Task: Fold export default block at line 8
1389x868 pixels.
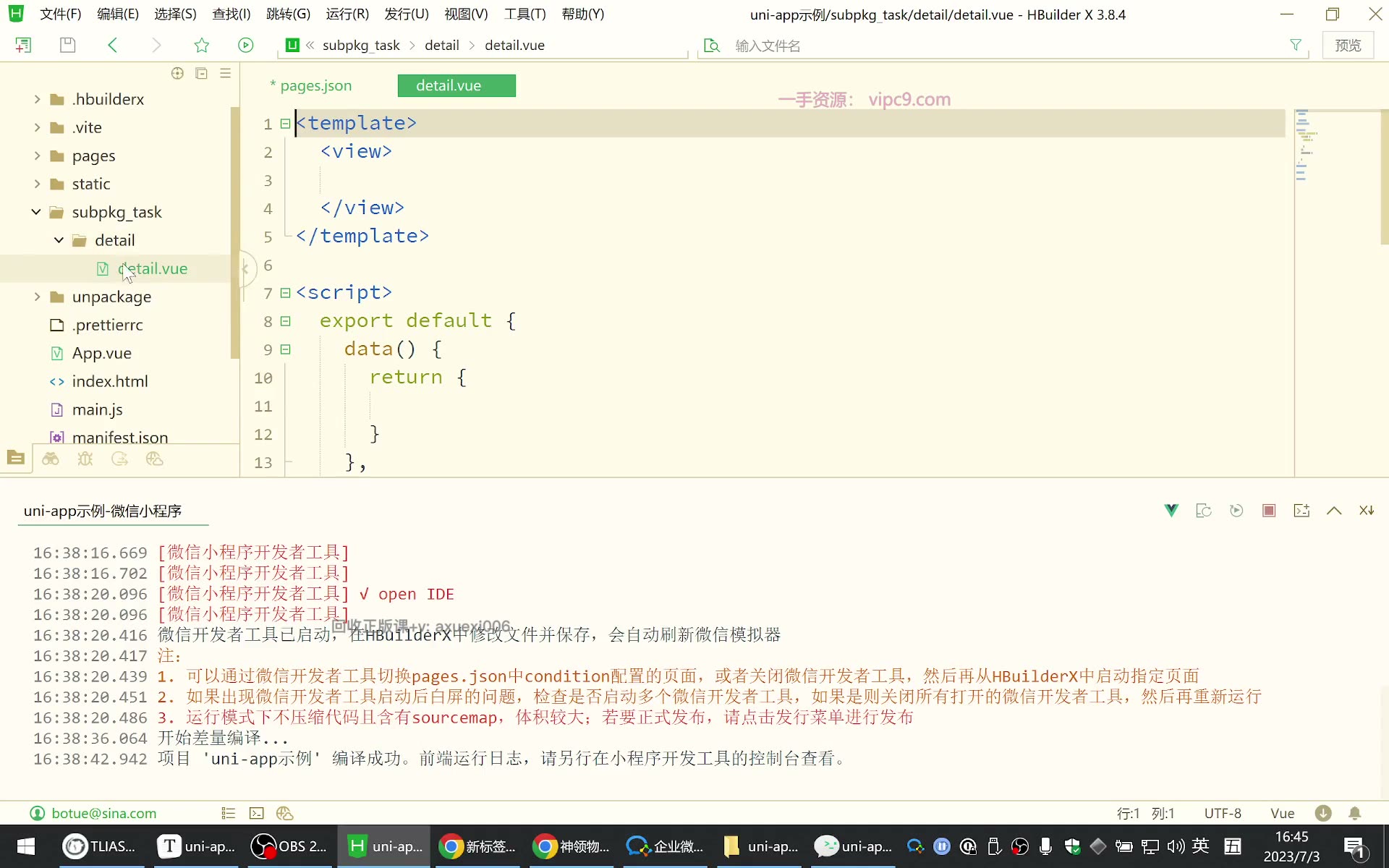Action: click(x=286, y=321)
